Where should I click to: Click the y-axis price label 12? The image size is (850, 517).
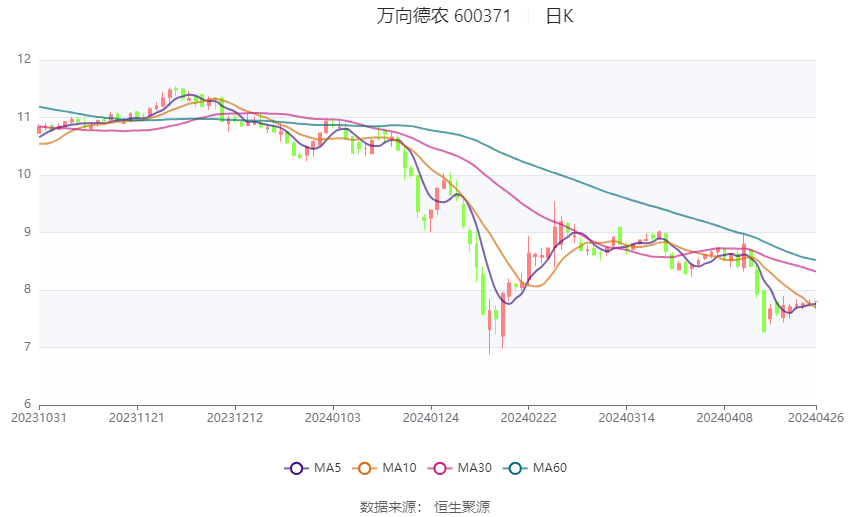(25, 60)
